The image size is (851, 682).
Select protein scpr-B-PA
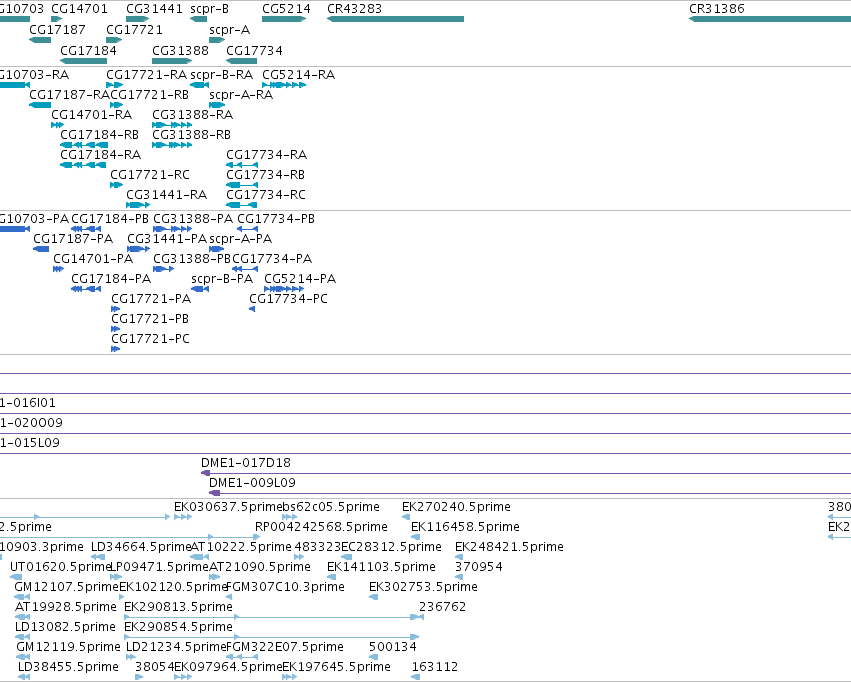pos(222,279)
